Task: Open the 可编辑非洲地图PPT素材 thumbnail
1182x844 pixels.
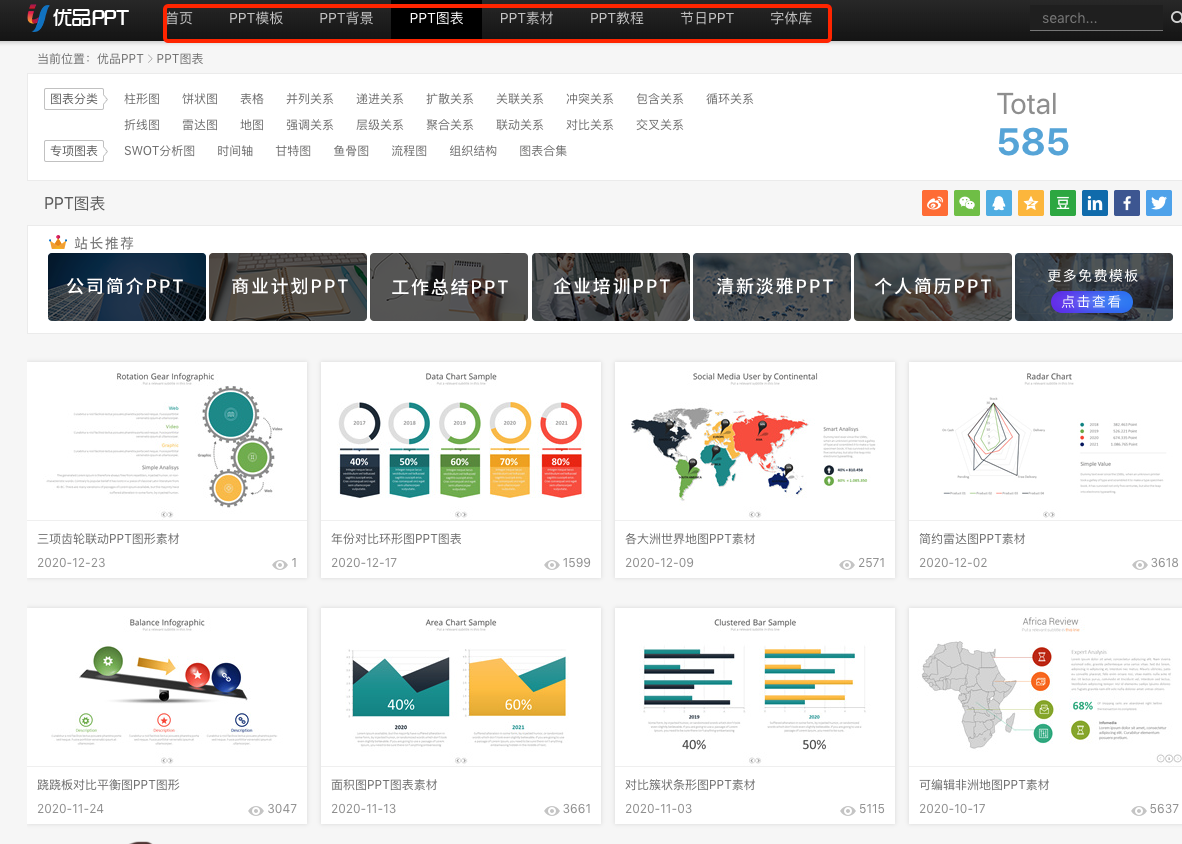Action: click(1044, 686)
